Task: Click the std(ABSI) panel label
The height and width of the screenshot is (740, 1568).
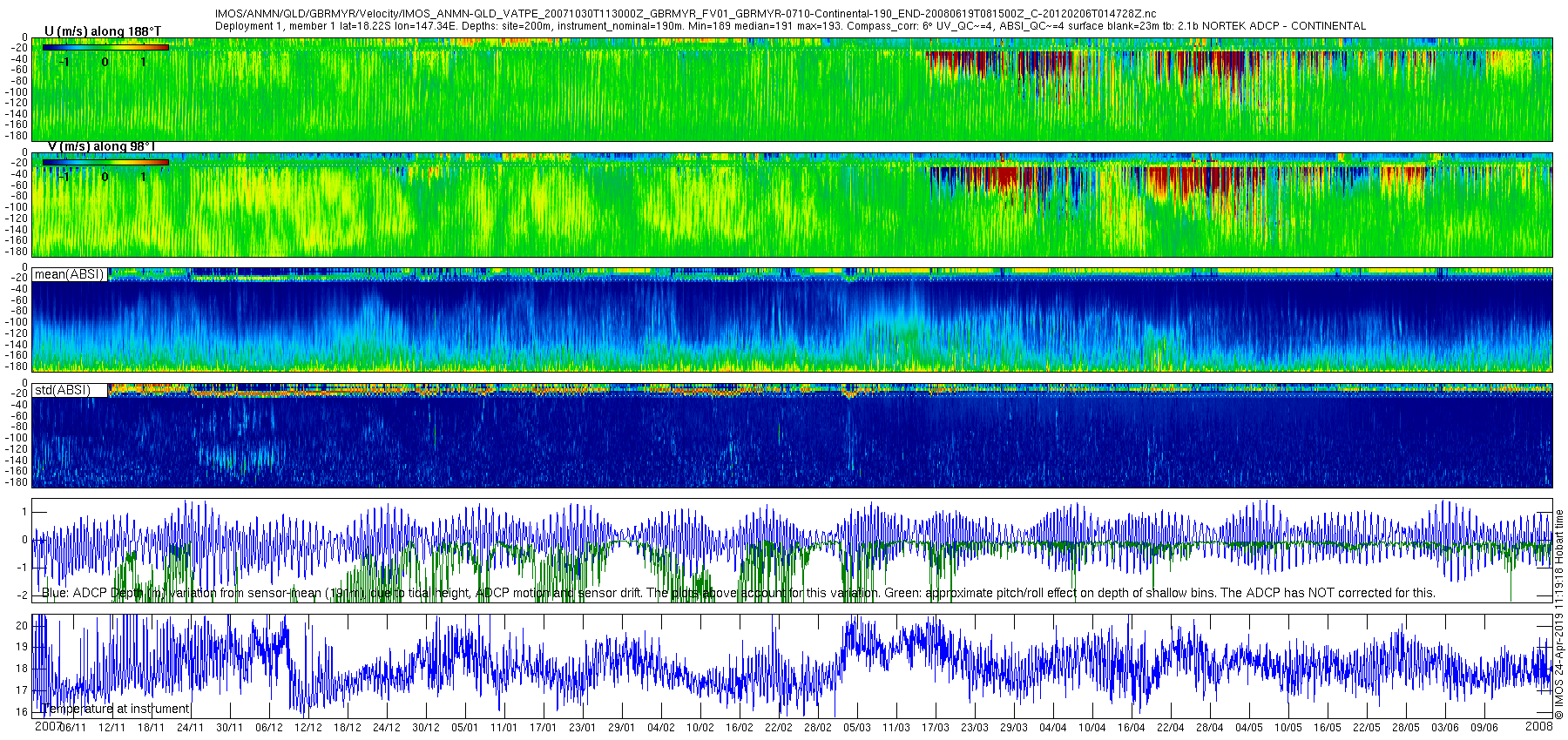Action: (62, 390)
